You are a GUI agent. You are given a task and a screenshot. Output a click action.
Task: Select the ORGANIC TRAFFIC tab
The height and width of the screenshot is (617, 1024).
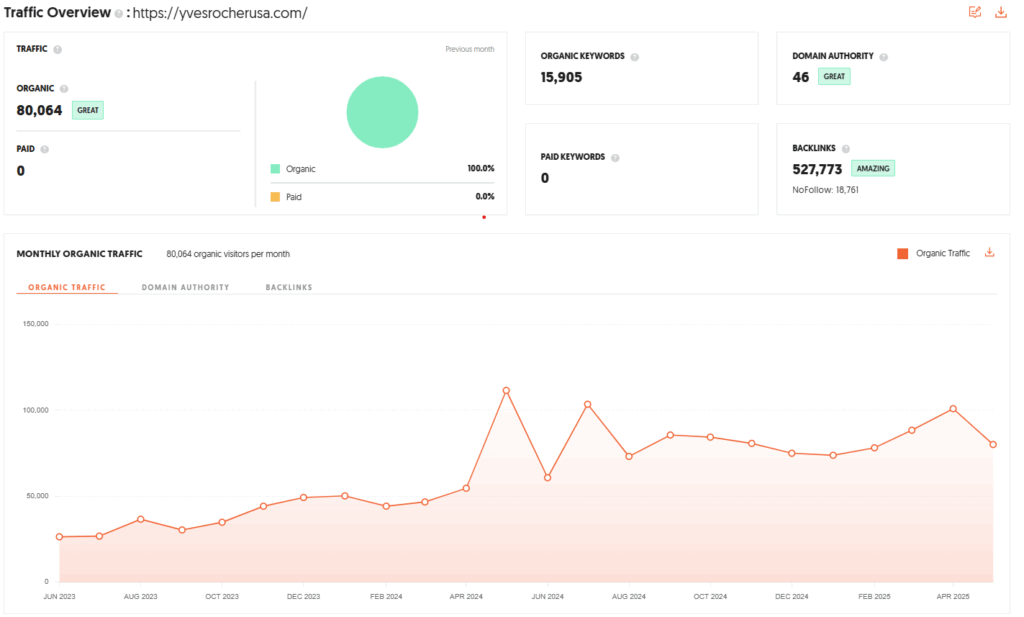pos(67,287)
